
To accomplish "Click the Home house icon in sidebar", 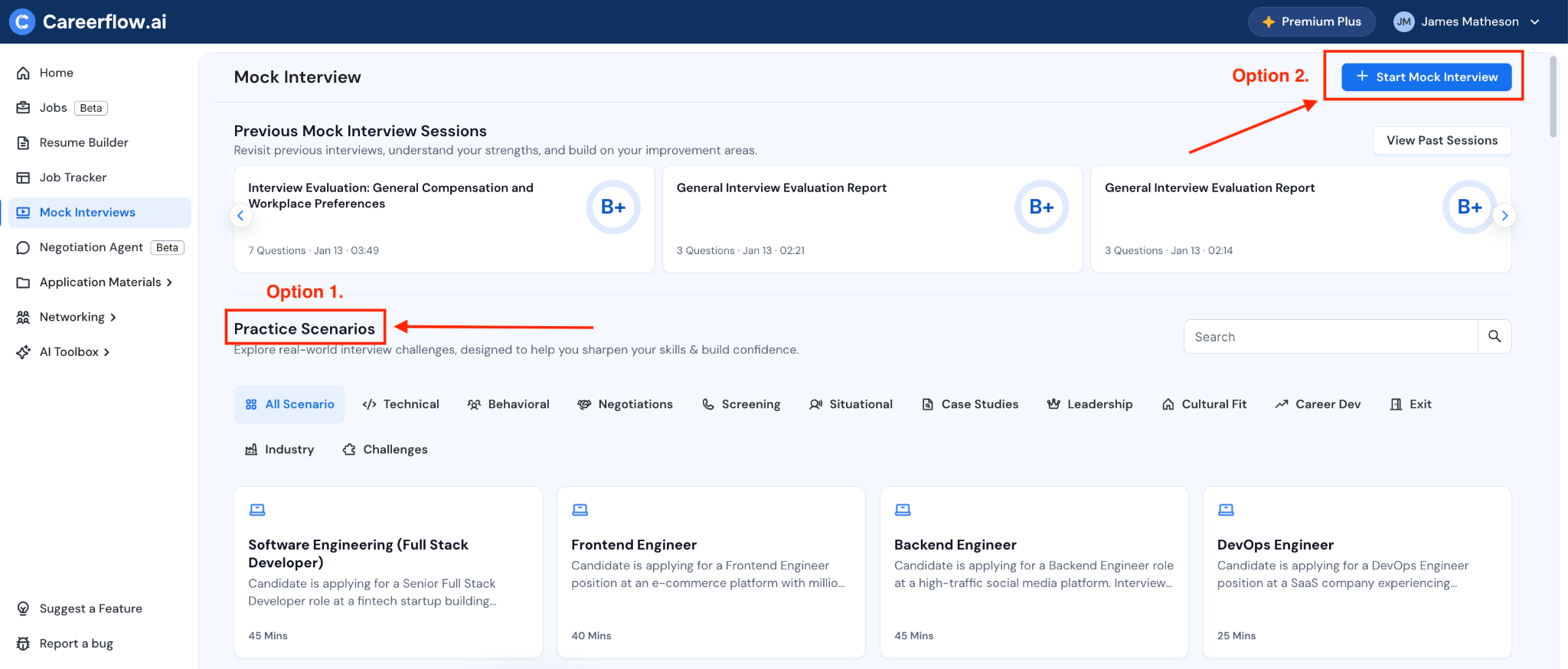I will click(x=24, y=73).
